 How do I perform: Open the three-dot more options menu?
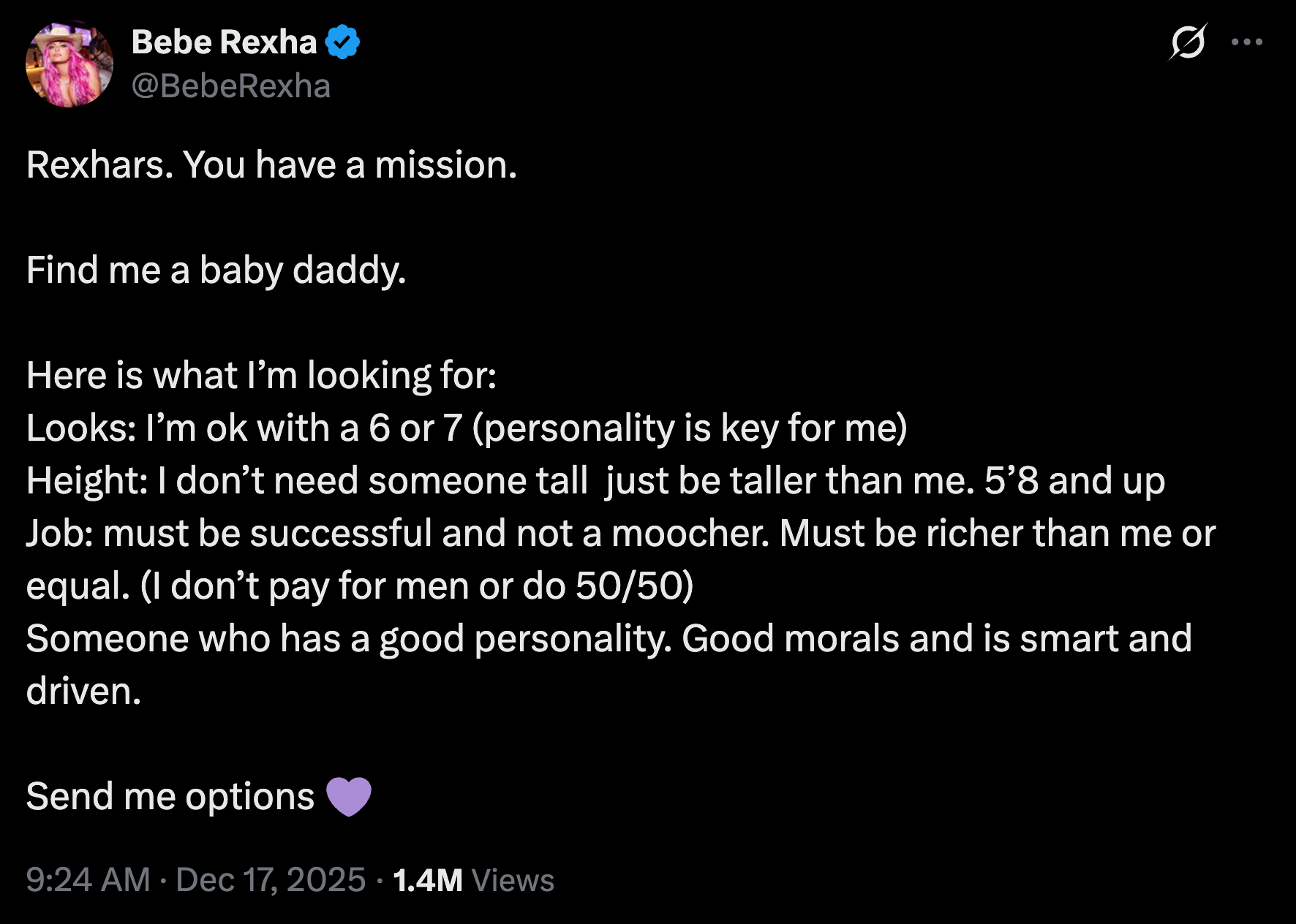1246,42
